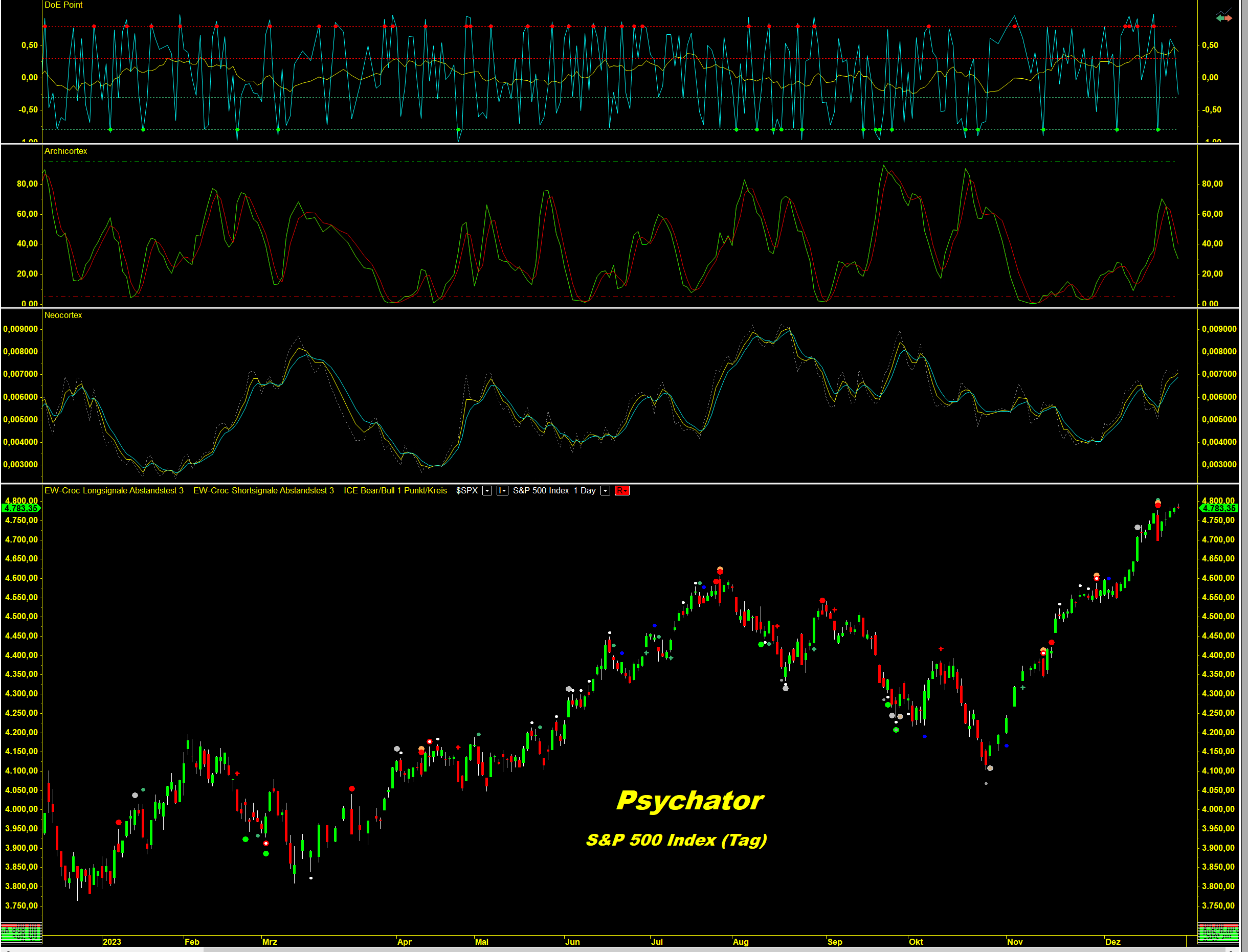This screenshot has width=1248, height=952.
Task: Click the green-red arrows icon top right
Action: (x=1223, y=17)
